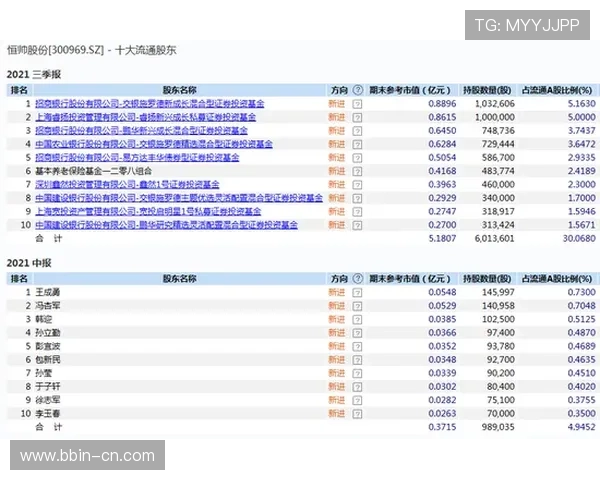The height and width of the screenshot is (480, 600).
Task: Click 占流通A股比例(%) header in 2021三季报 table
Action: click(557, 90)
